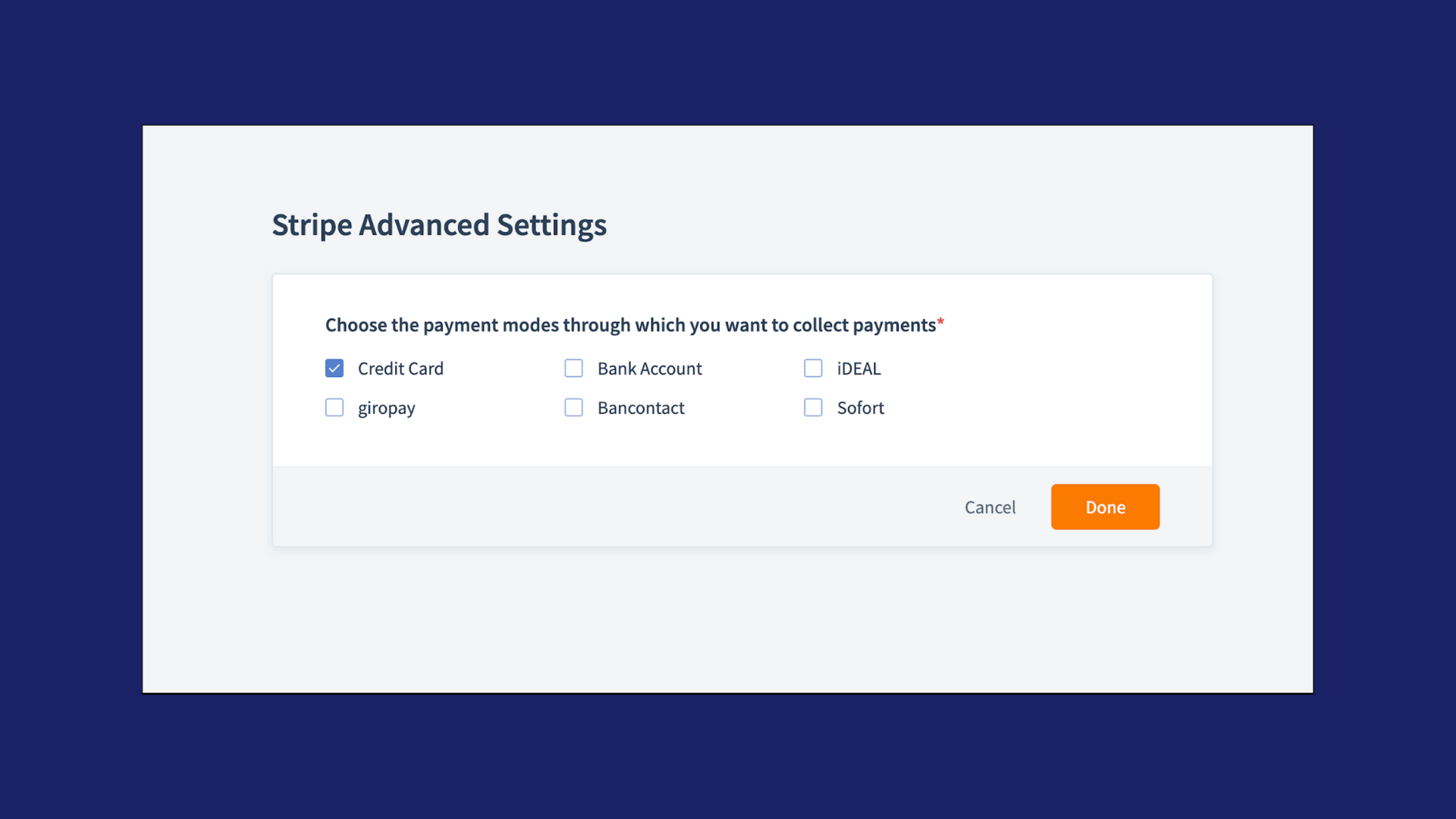Cancel the Stripe settings changes

coord(990,507)
